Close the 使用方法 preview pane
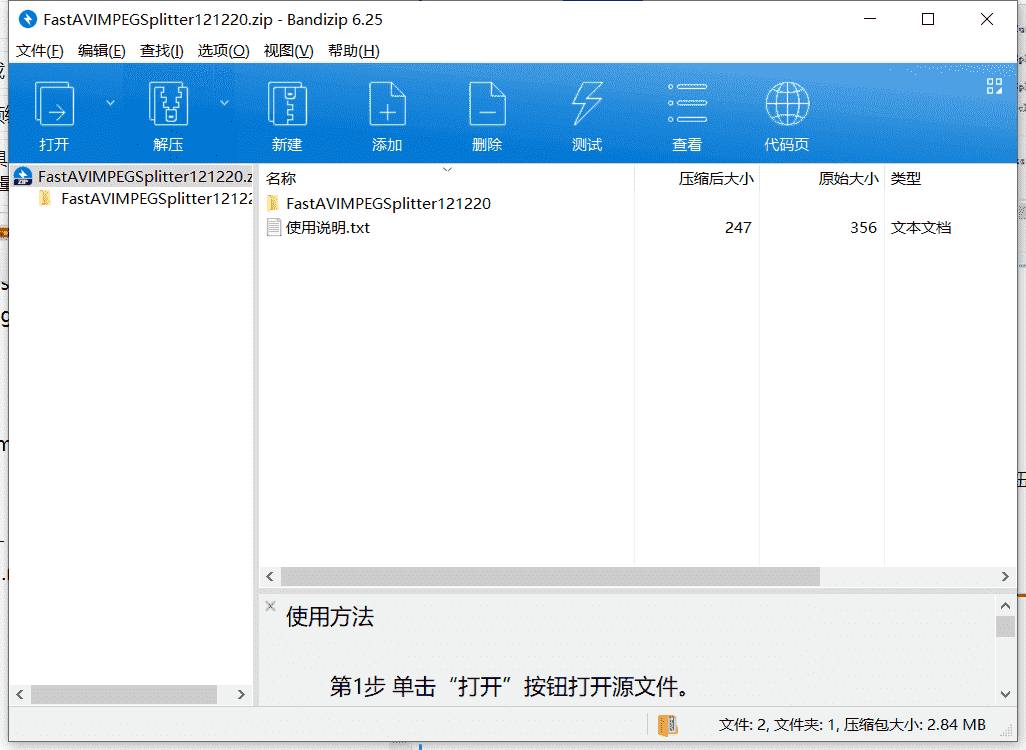 click(x=270, y=606)
